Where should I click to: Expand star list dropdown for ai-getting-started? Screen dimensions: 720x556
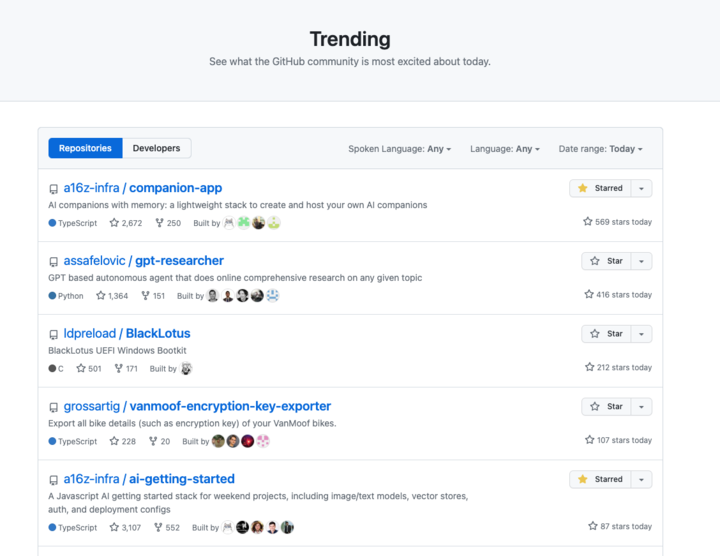tap(641, 479)
